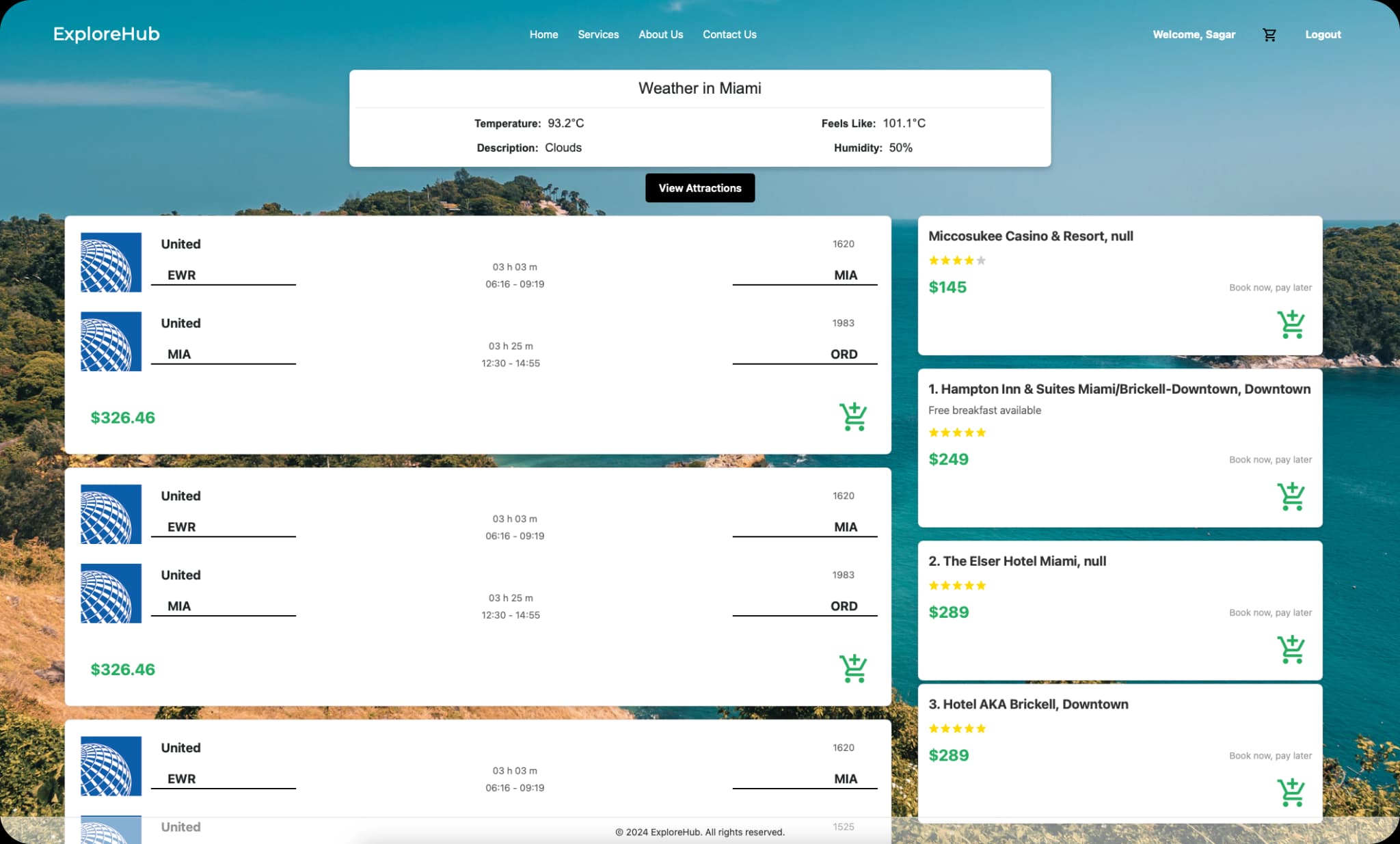The width and height of the screenshot is (1400, 844).
Task: Add Hampton Inn & Suites hotel to cart
Action: point(1291,497)
